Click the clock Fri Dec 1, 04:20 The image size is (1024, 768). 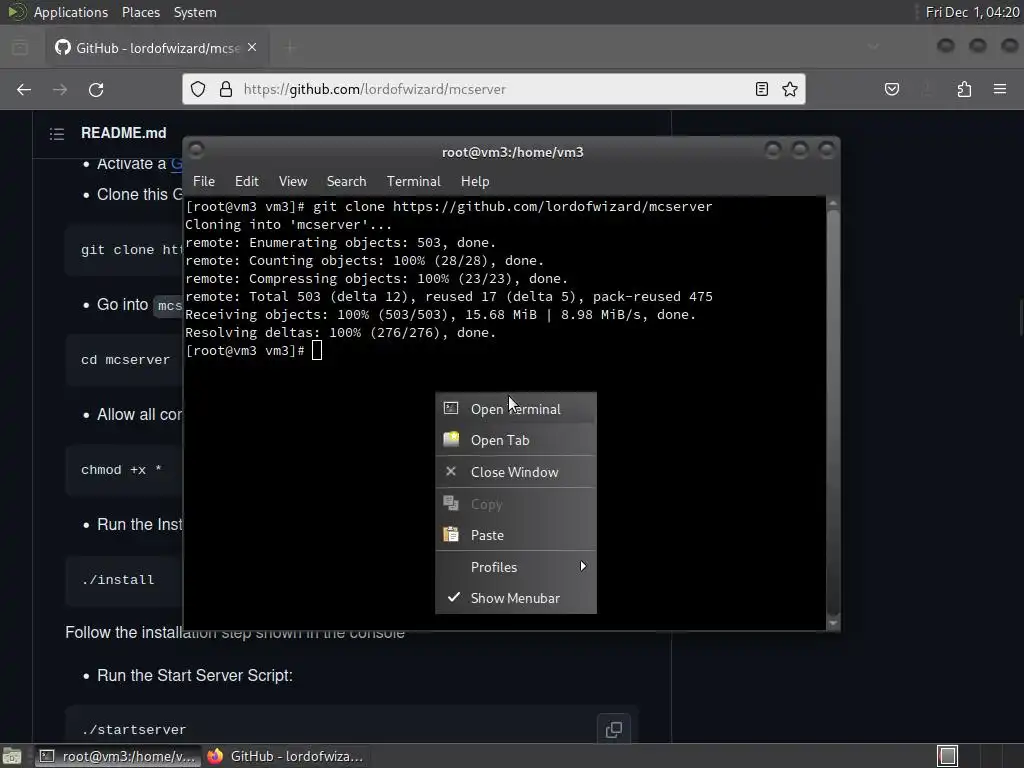click(972, 12)
